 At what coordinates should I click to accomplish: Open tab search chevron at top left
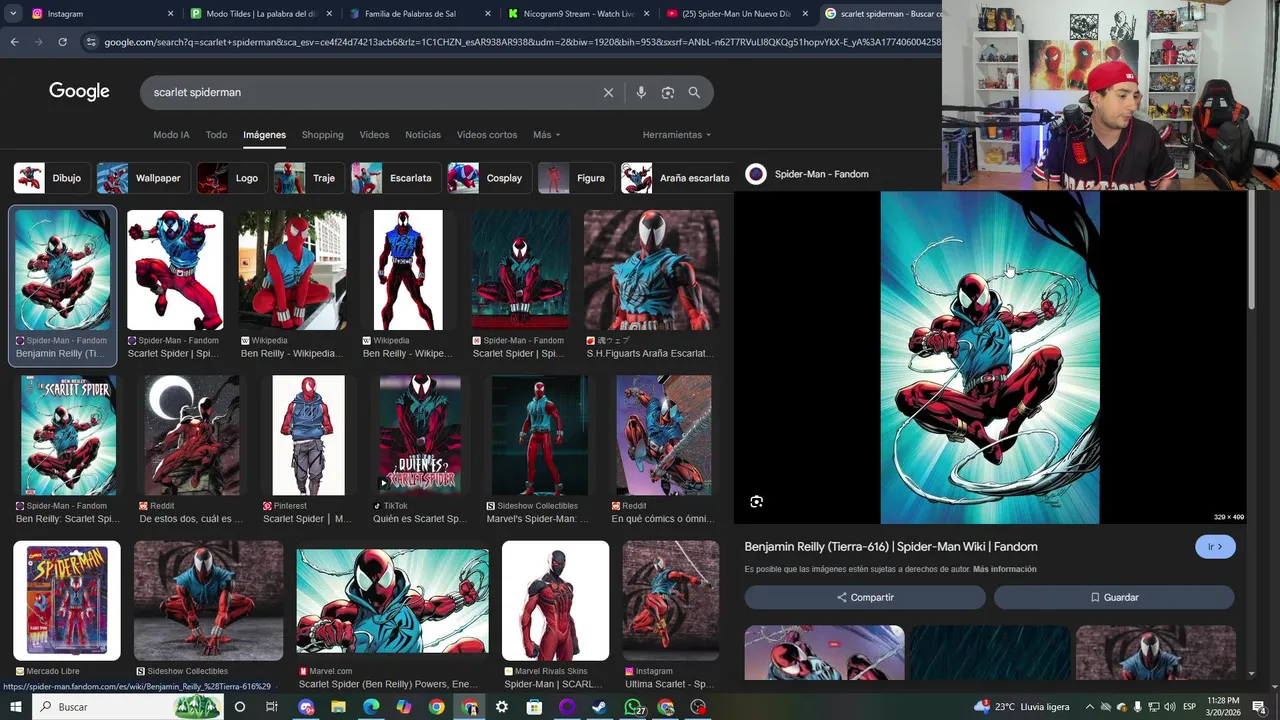pos(12,14)
